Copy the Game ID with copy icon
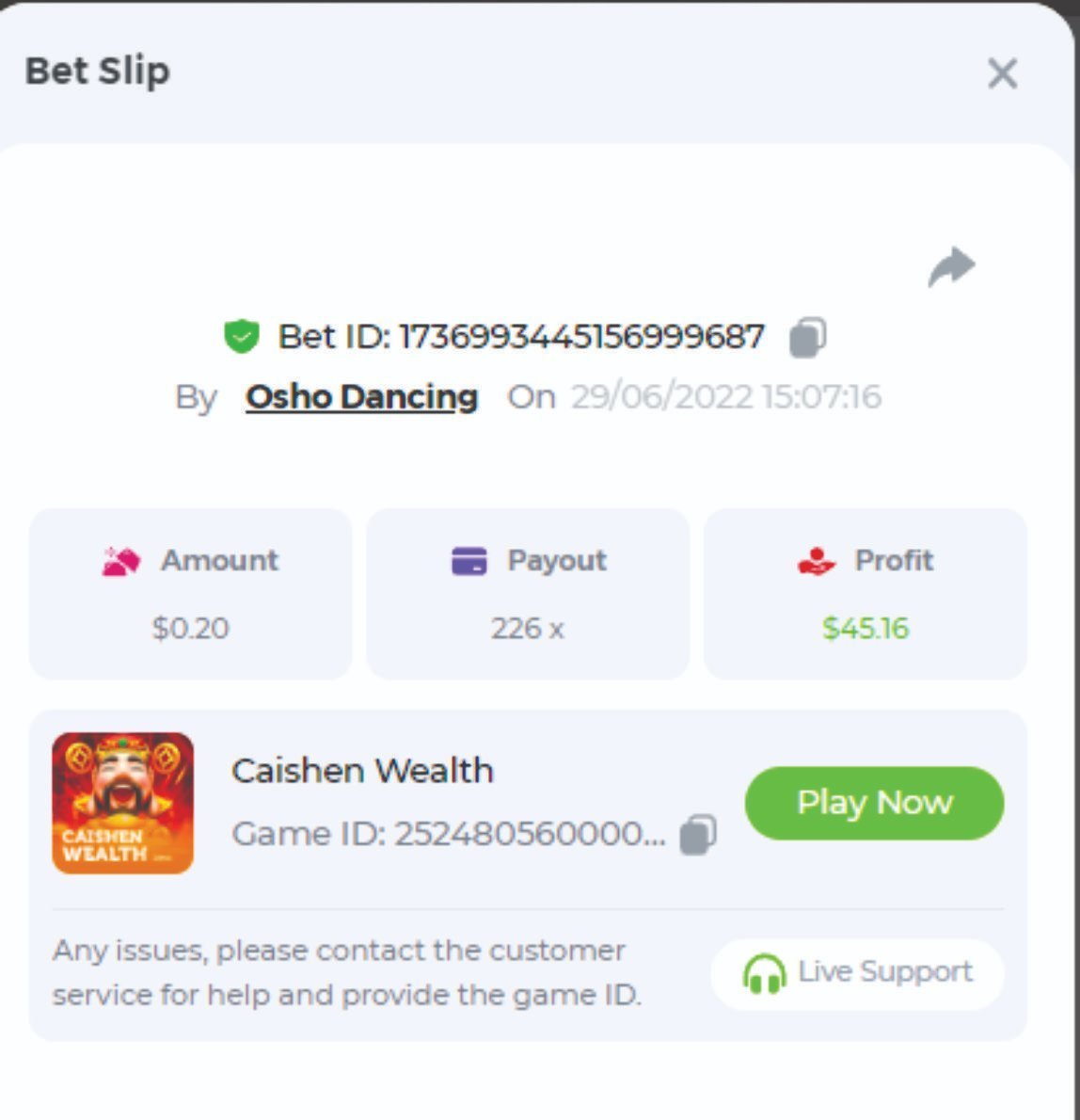 (698, 834)
